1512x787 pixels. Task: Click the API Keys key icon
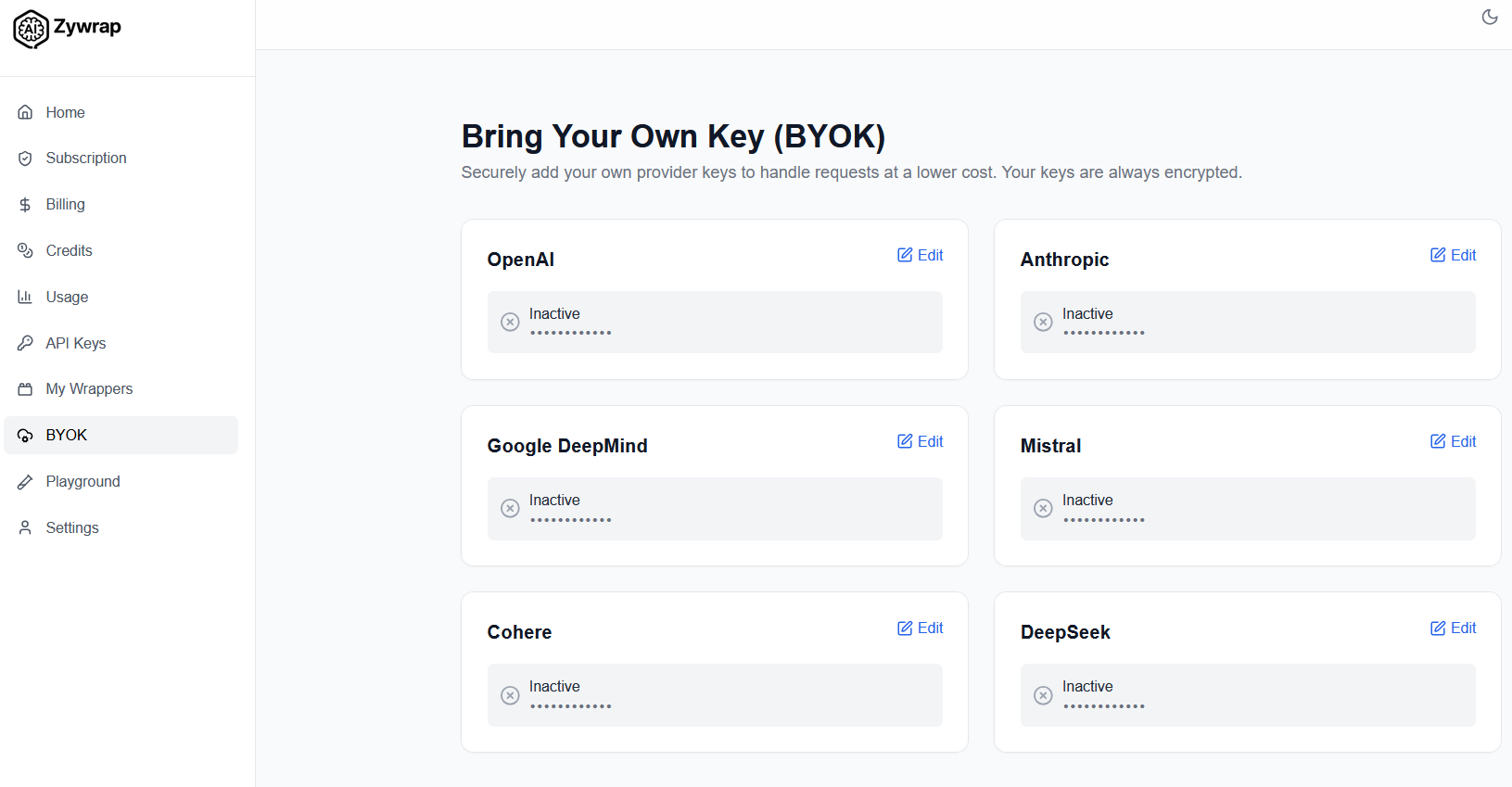[x=25, y=343]
